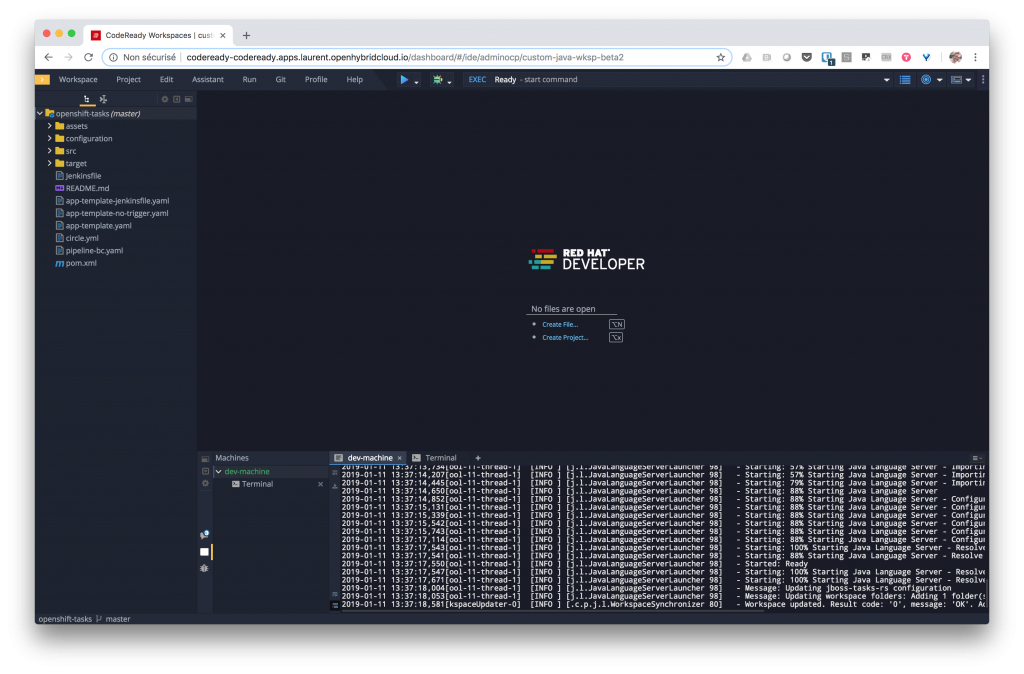The image size is (1024, 674).
Task: Add a new terminal tab with plus
Action: (x=477, y=457)
